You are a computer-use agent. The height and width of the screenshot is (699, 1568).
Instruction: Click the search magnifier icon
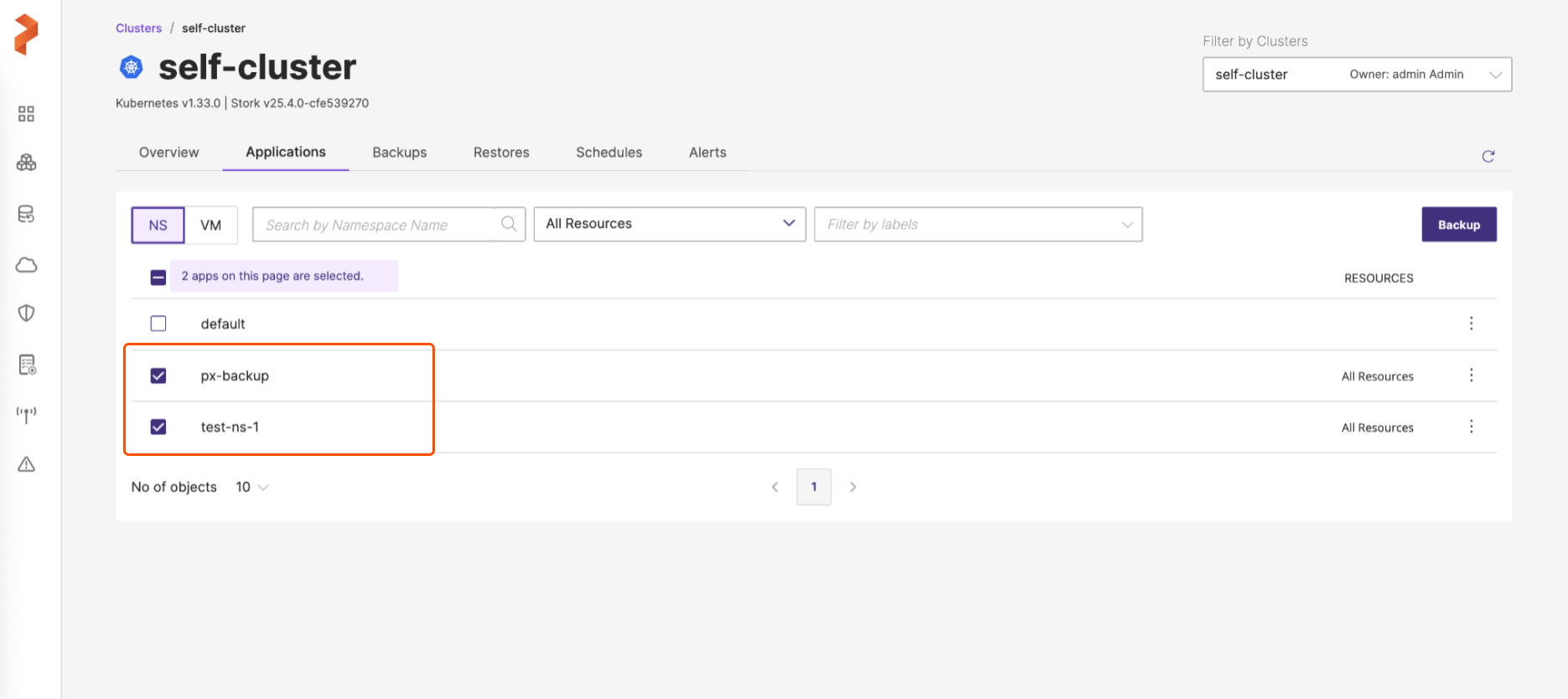pos(509,224)
